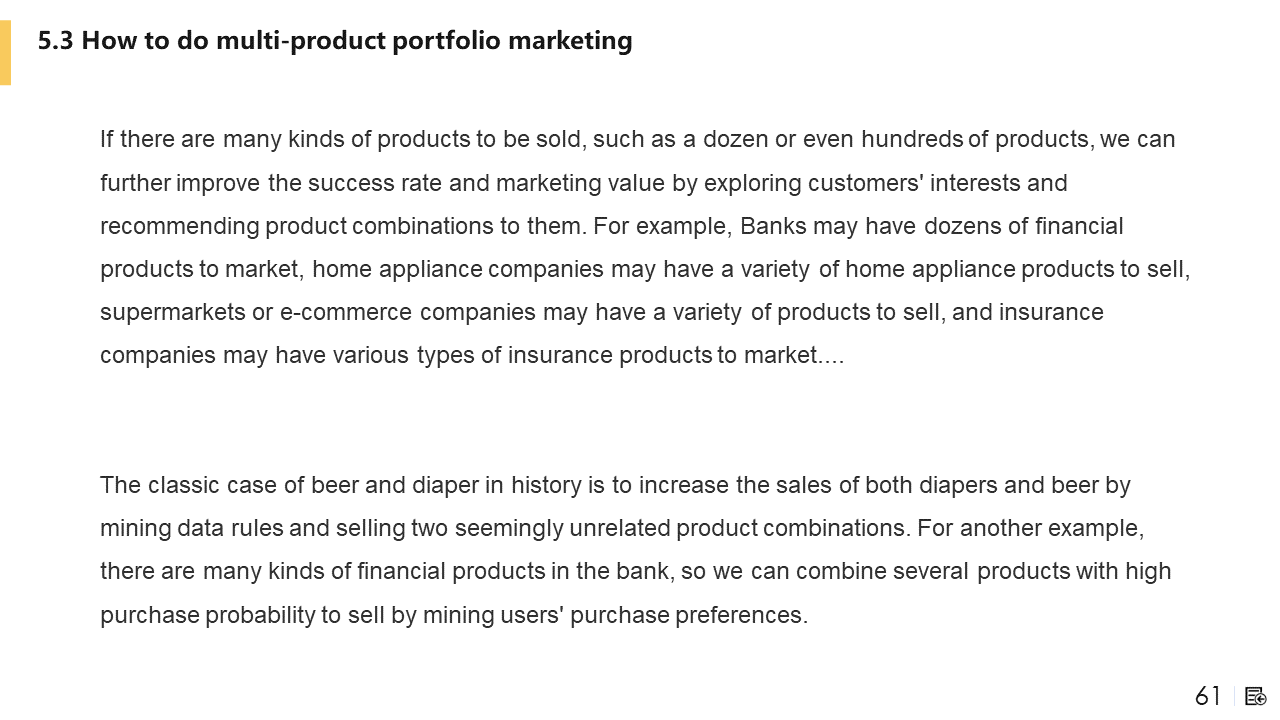Click the line starting "recommending product combinations"
The width and height of the screenshot is (1280, 720).
pos(611,226)
